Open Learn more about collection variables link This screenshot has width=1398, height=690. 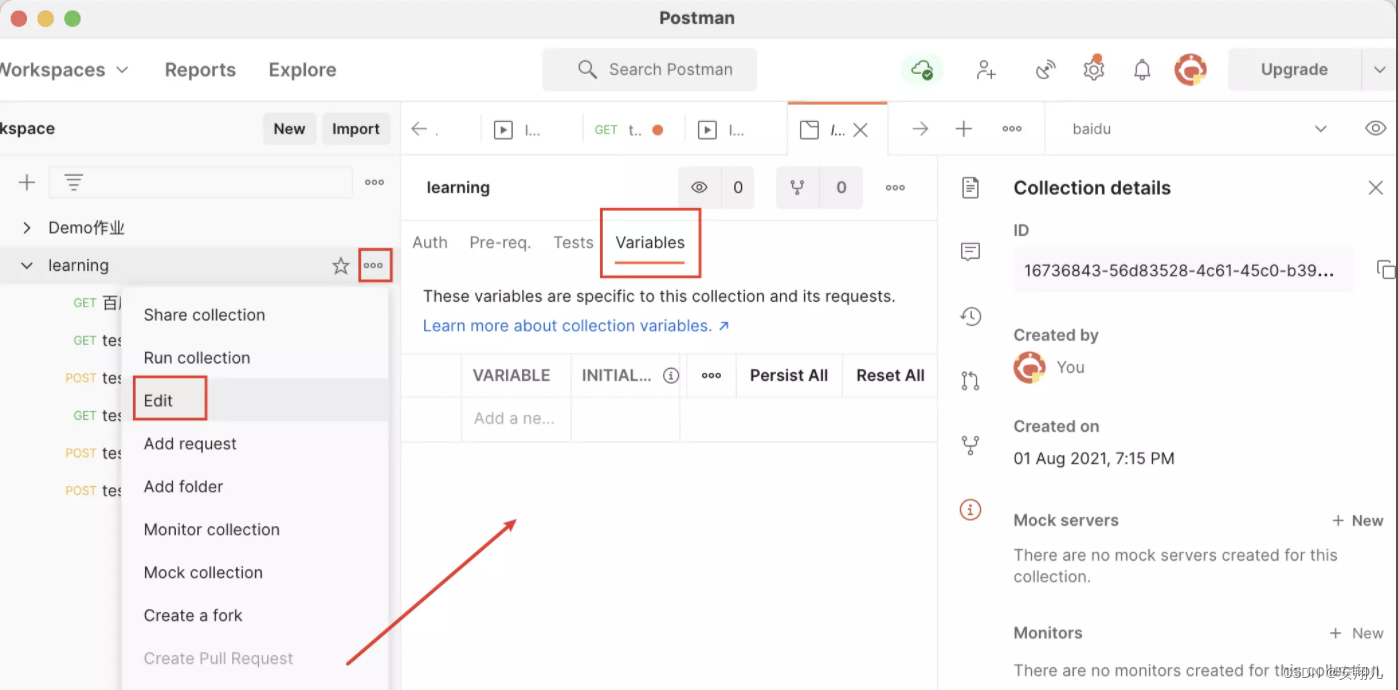pyautogui.click(x=576, y=326)
